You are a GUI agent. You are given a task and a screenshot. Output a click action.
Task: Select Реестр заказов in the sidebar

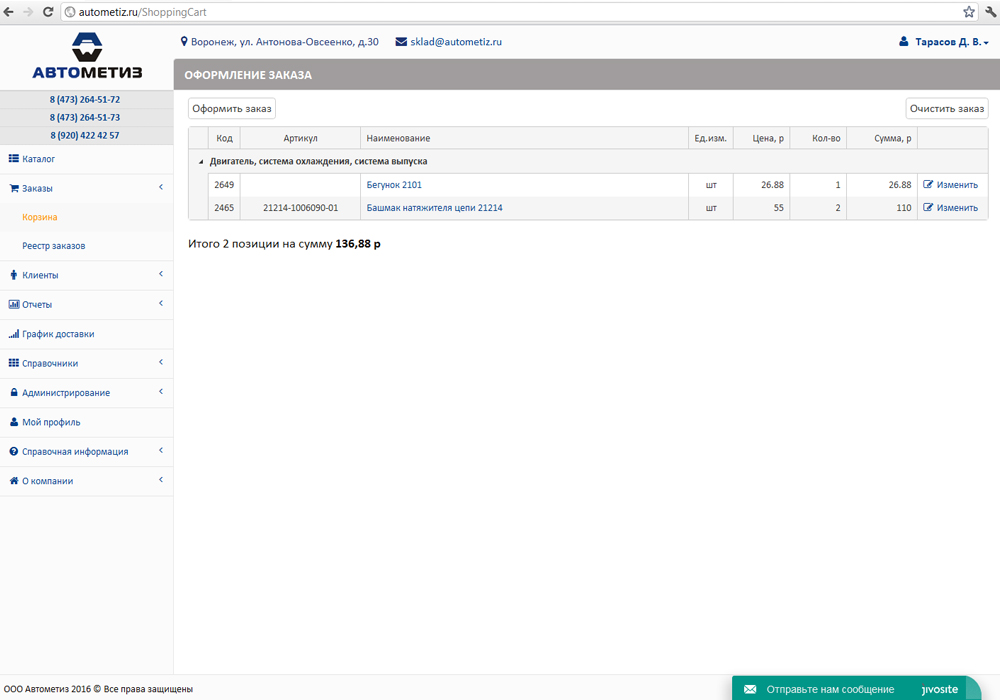[x=54, y=246]
